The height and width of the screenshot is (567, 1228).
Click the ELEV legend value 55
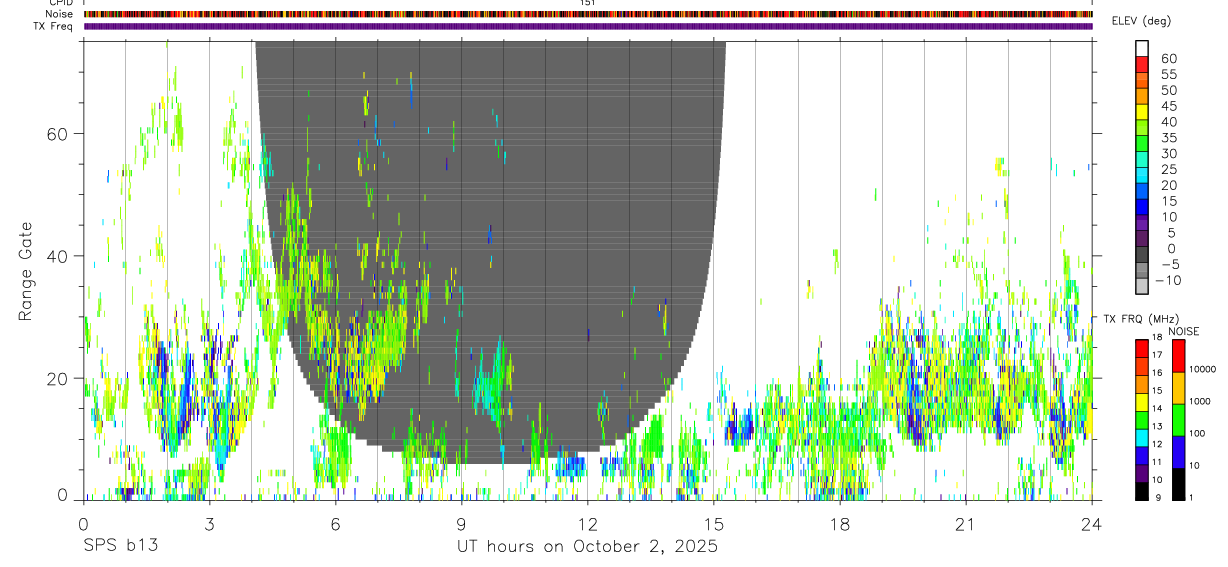point(1168,74)
